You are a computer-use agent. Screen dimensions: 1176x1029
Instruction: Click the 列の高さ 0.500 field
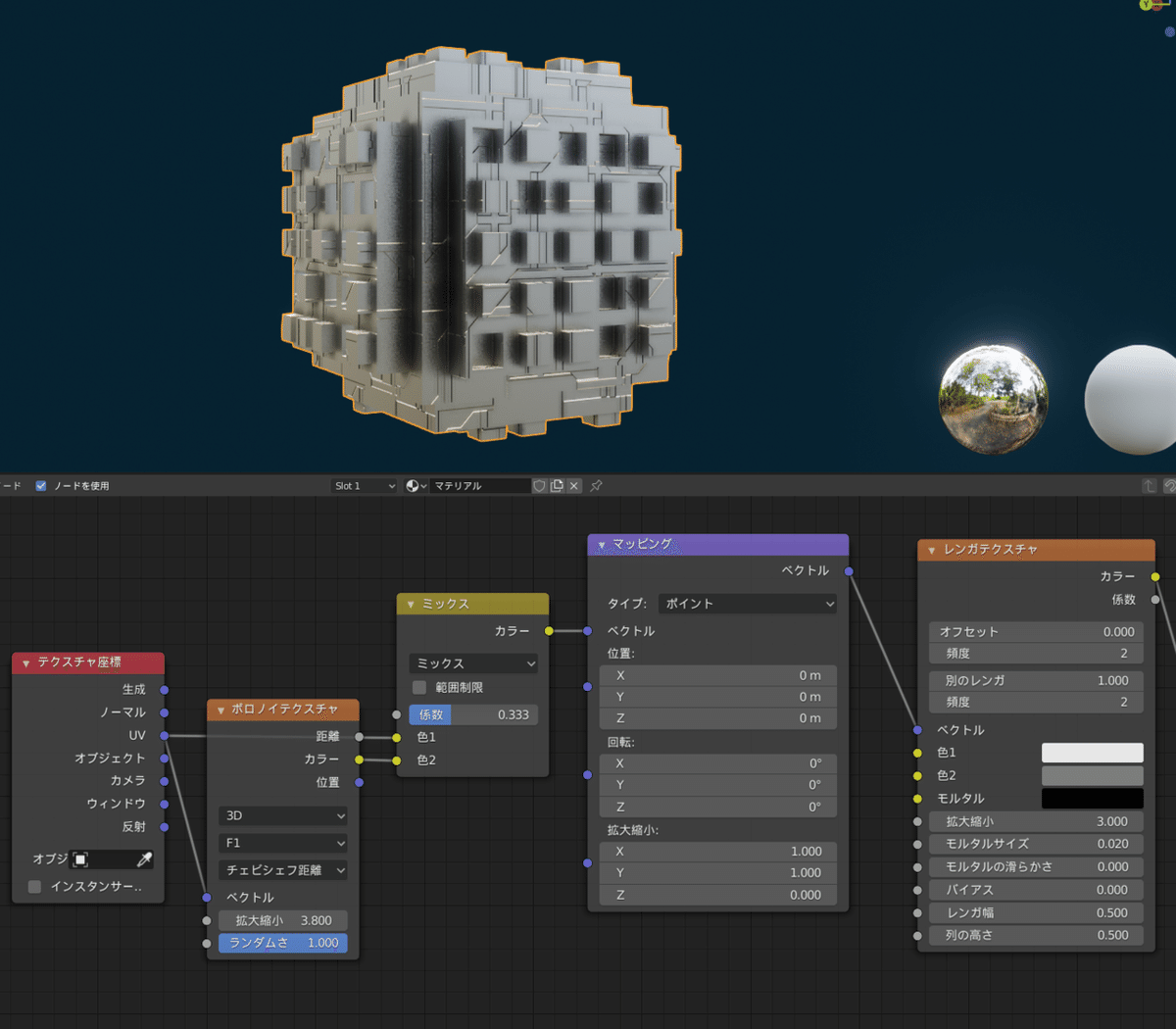1036,936
